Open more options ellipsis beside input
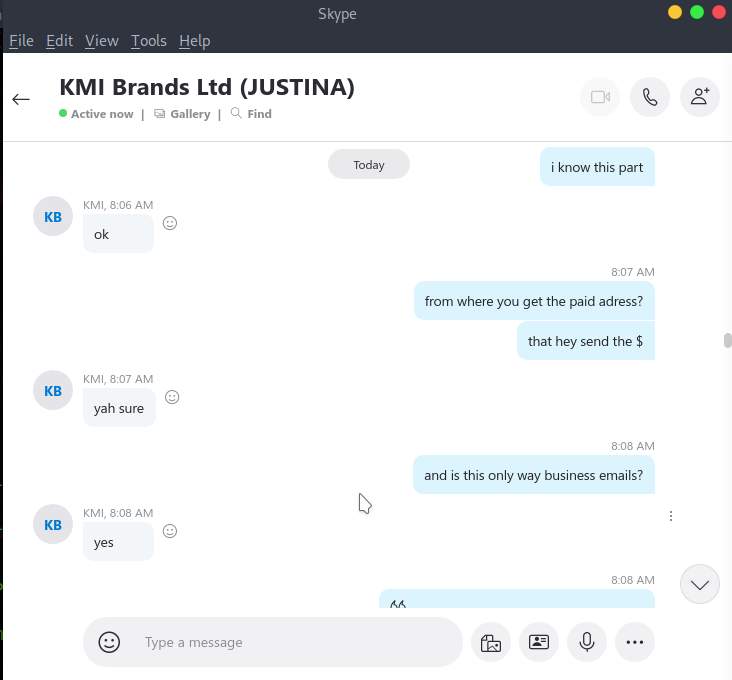 tap(635, 642)
